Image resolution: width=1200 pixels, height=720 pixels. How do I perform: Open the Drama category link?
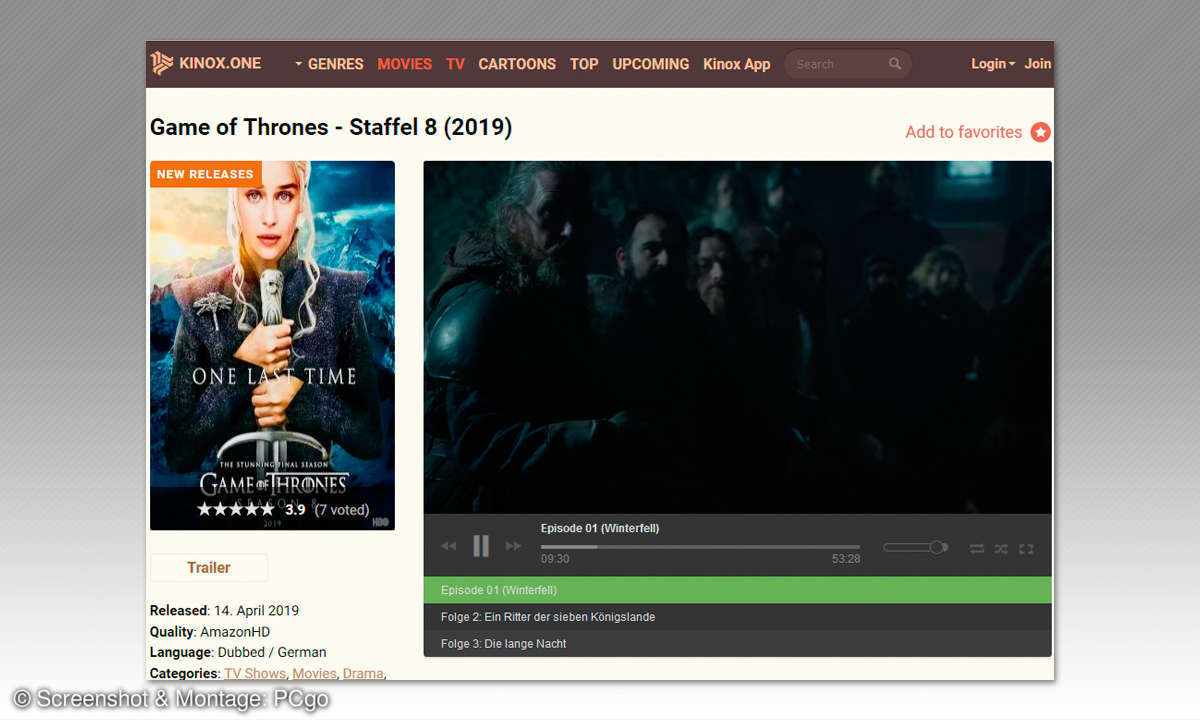pyautogui.click(x=363, y=673)
